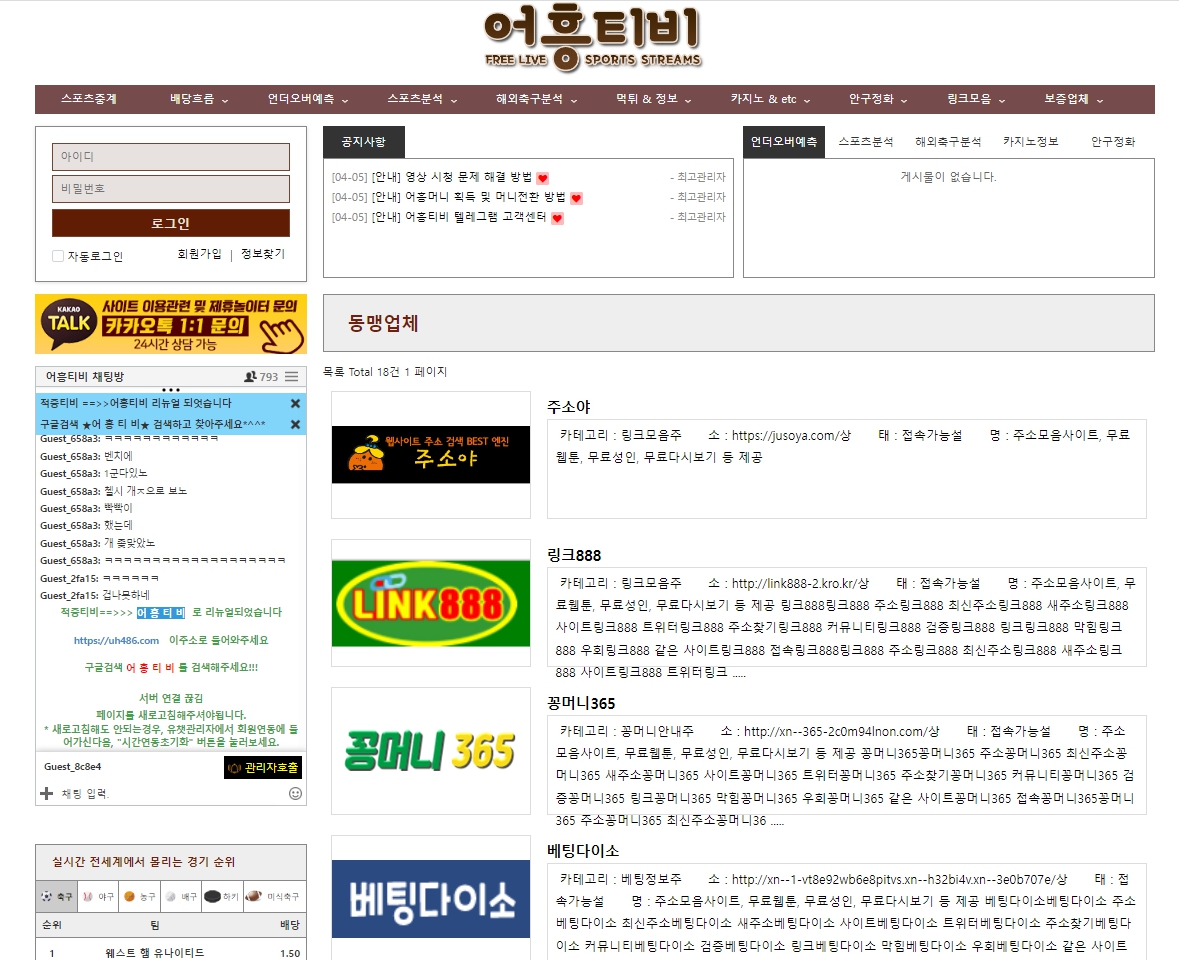
Task: Click the 회원가입 link
Action: 199,254
